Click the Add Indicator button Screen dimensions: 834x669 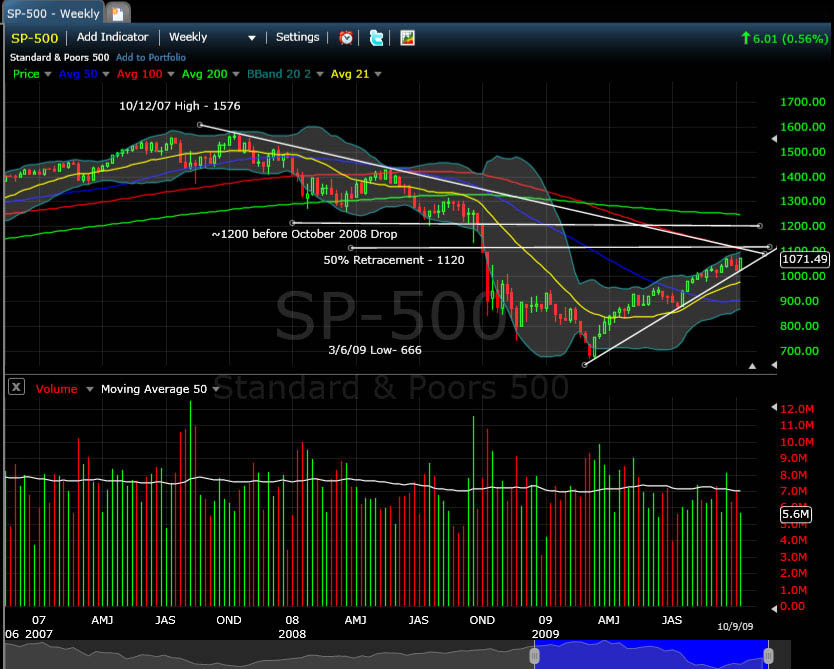click(x=114, y=38)
